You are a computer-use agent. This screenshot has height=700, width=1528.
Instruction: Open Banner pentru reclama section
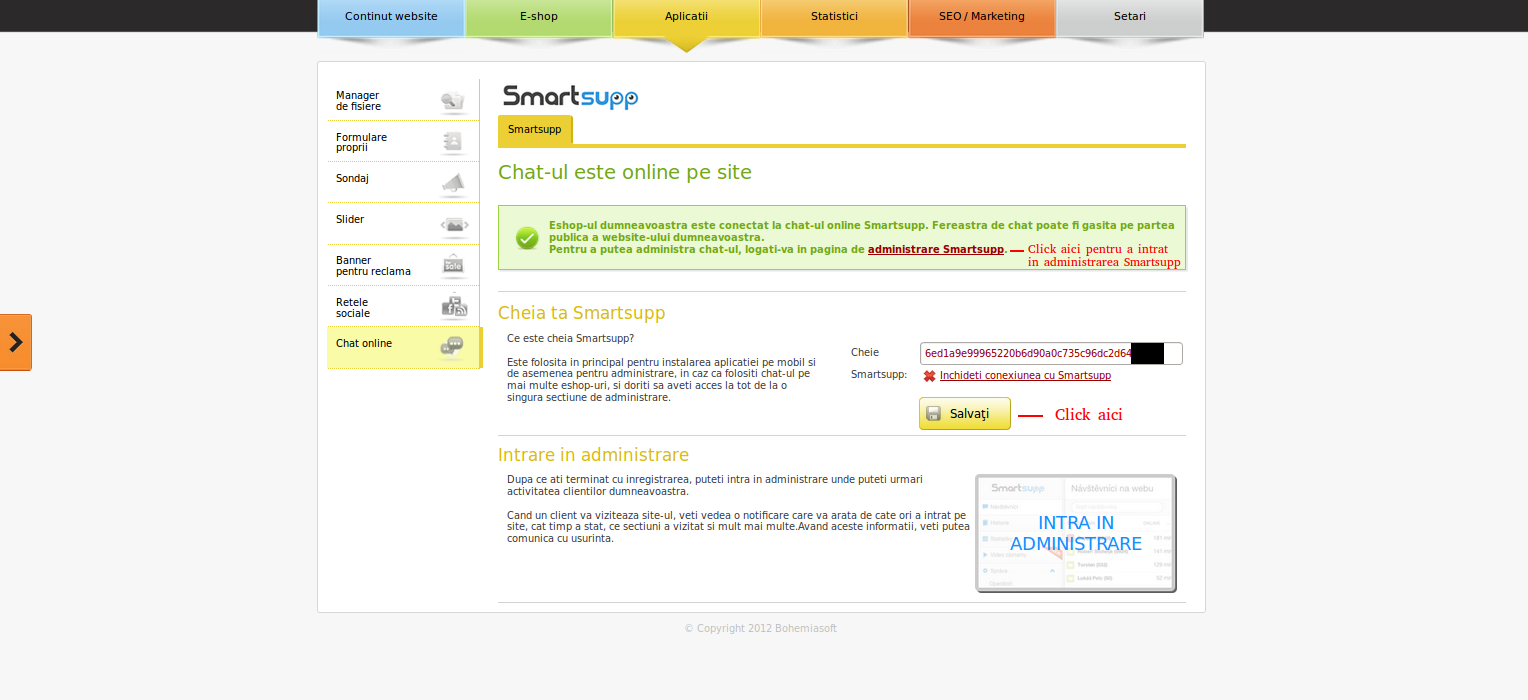click(x=403, y=265)
